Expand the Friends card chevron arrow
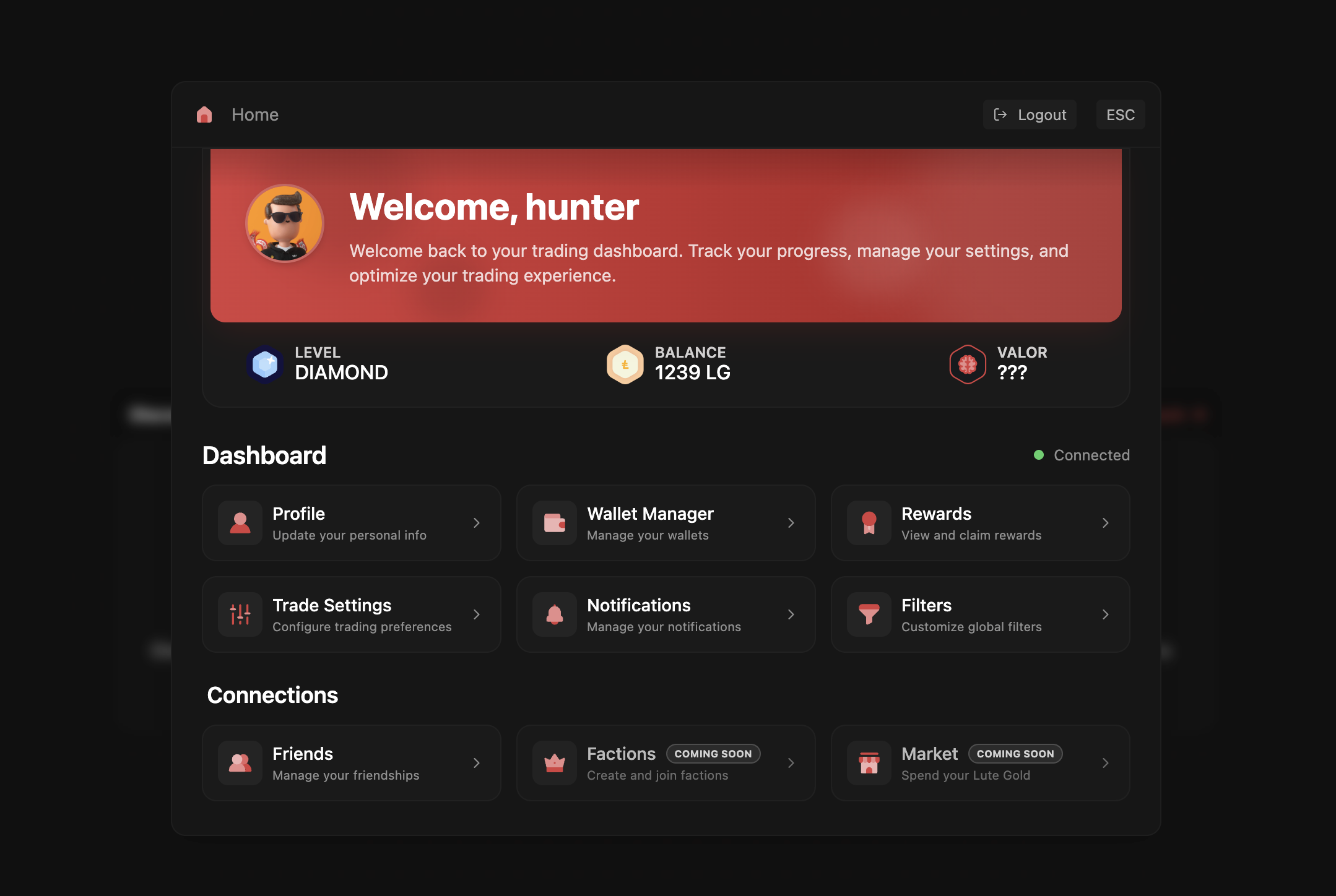 (476, 763)
